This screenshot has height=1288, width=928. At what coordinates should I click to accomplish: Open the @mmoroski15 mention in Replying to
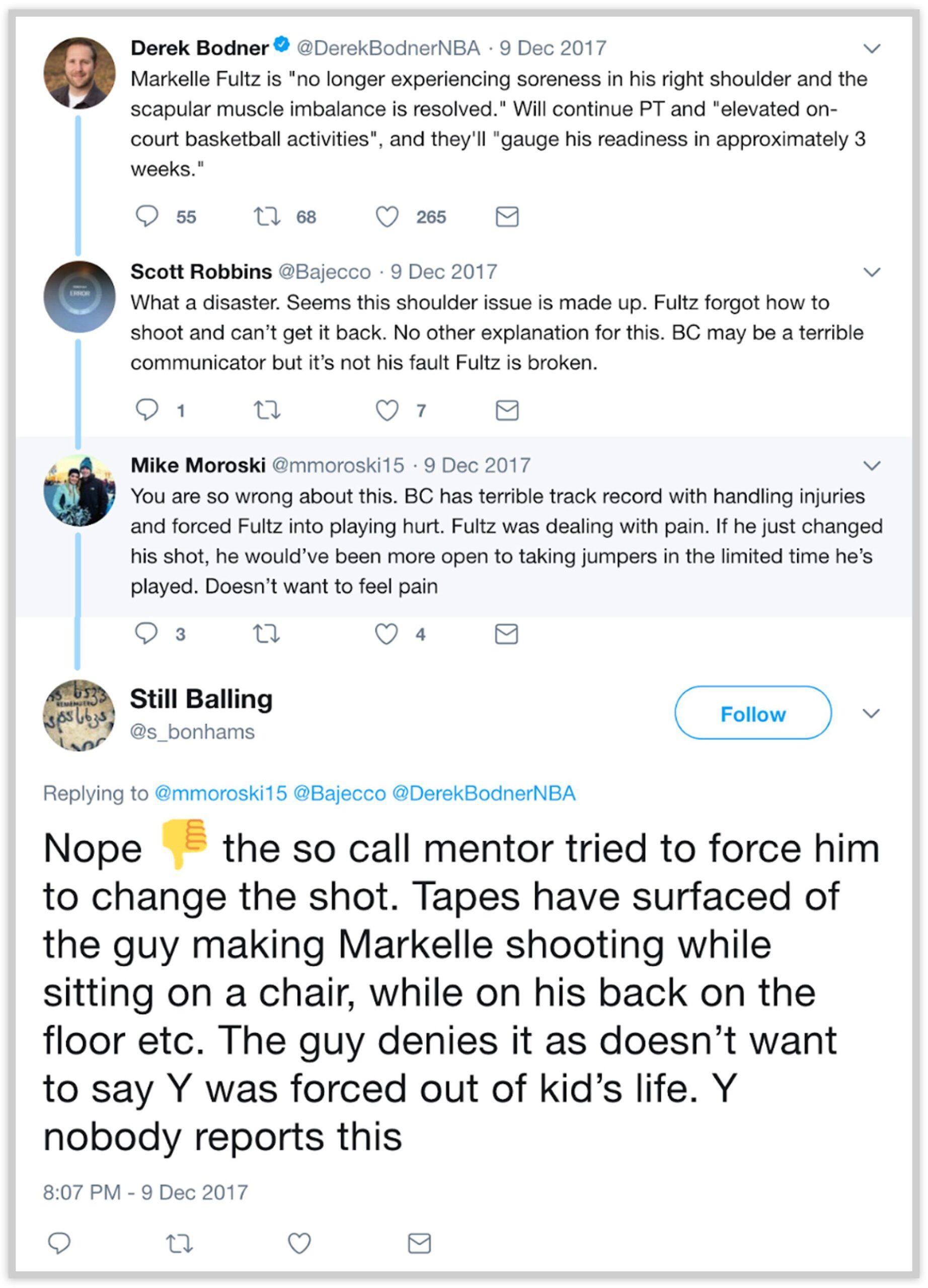[220, 793]
